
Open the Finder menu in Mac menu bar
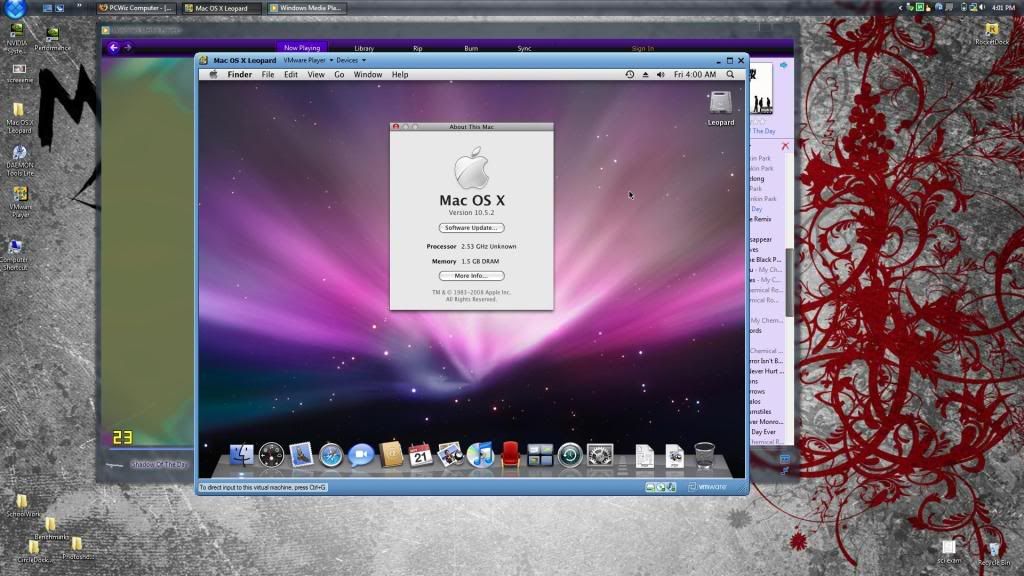coord(240,74)
